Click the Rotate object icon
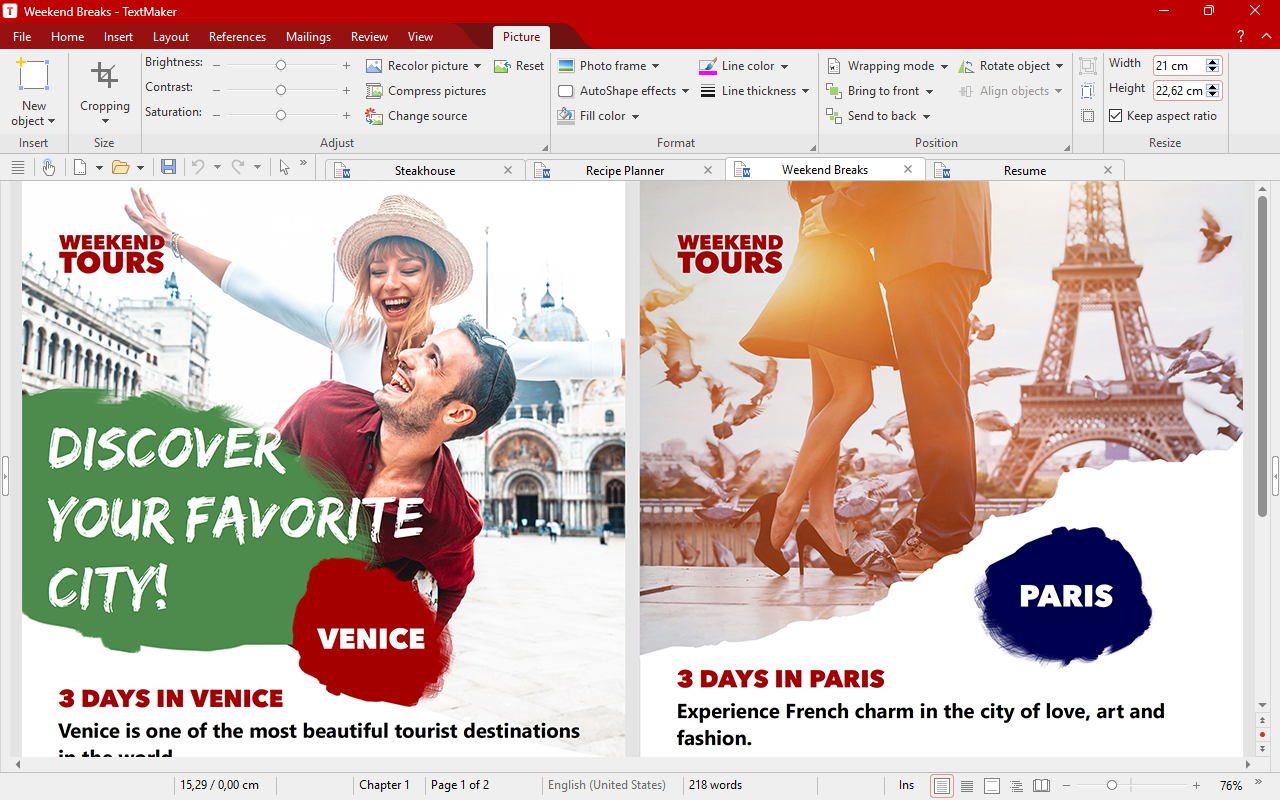This screenshot has width=1280, height=800. [966, 66]
